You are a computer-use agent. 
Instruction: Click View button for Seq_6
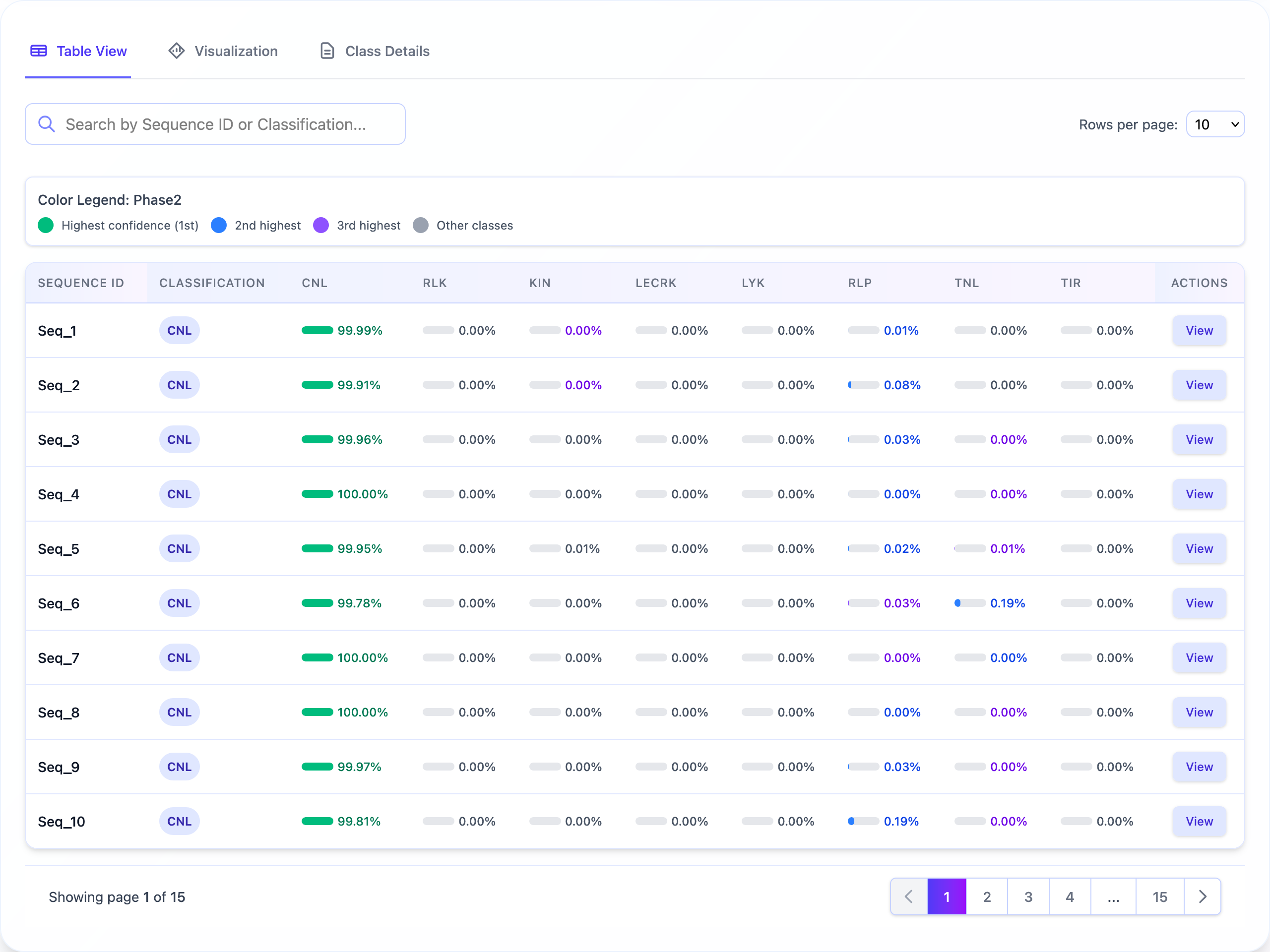click(x=1199, y=603)
